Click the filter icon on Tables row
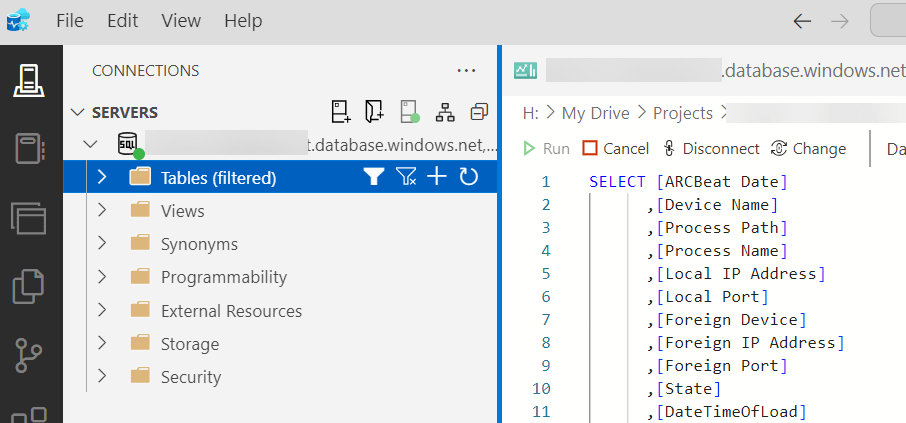Screen dimensions: 906x423 coord(373,177)
